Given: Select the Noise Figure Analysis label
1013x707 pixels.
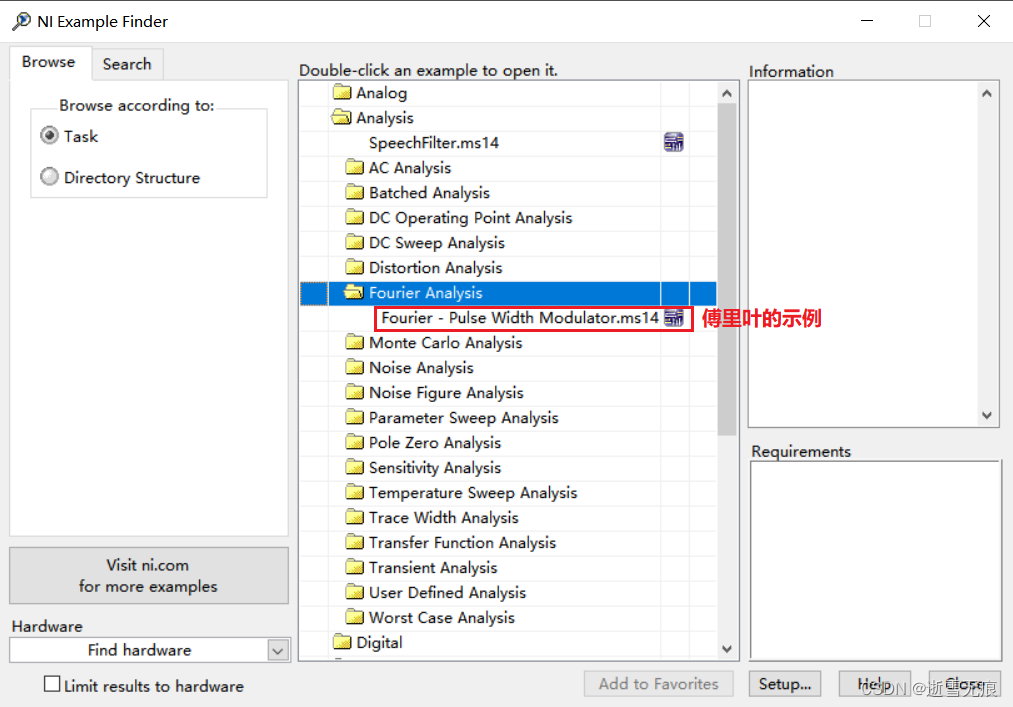Looking at the screenshot, I should click(x=446, y=393).
